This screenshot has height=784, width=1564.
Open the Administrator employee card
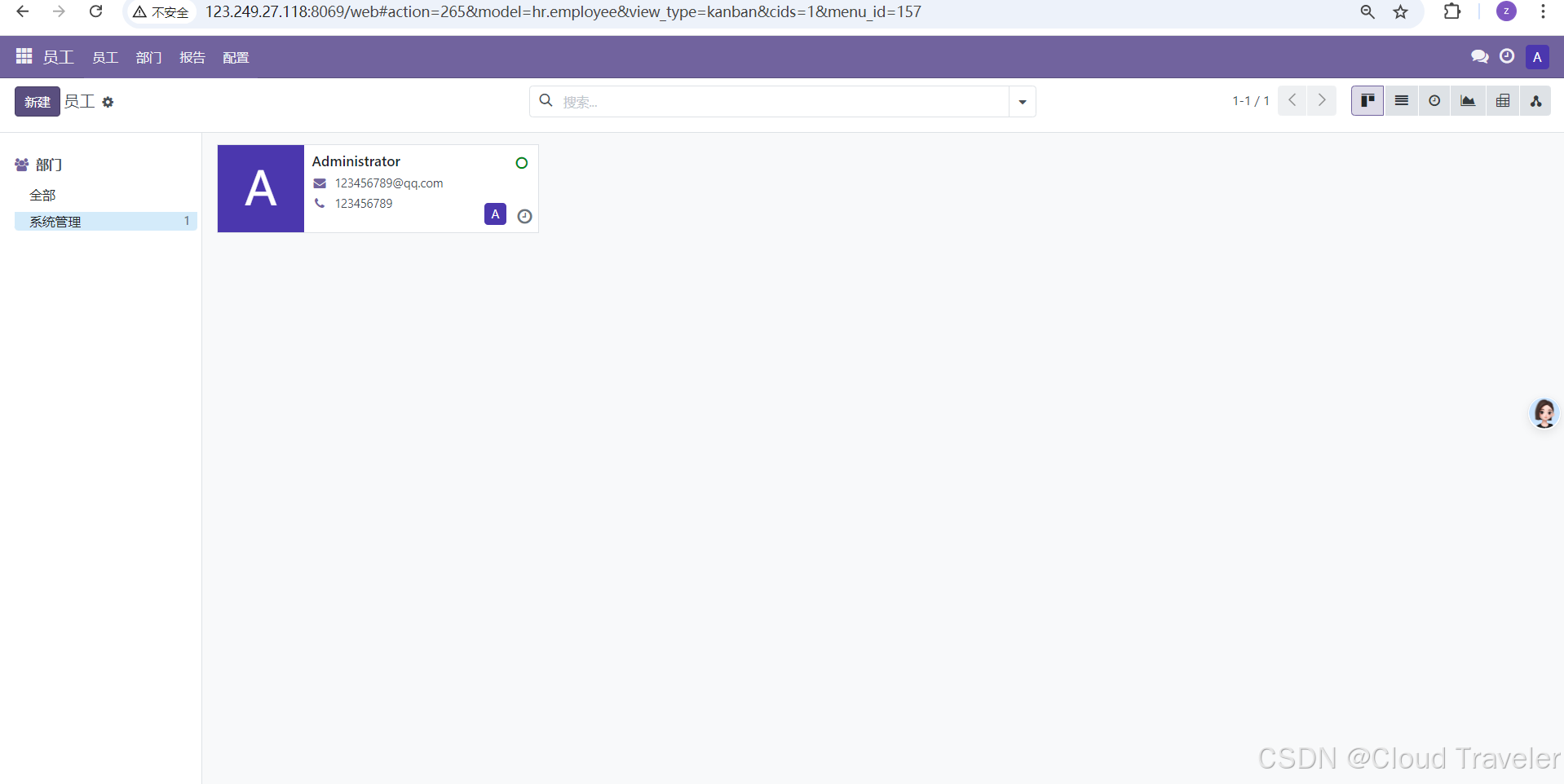tap(378, 188)
